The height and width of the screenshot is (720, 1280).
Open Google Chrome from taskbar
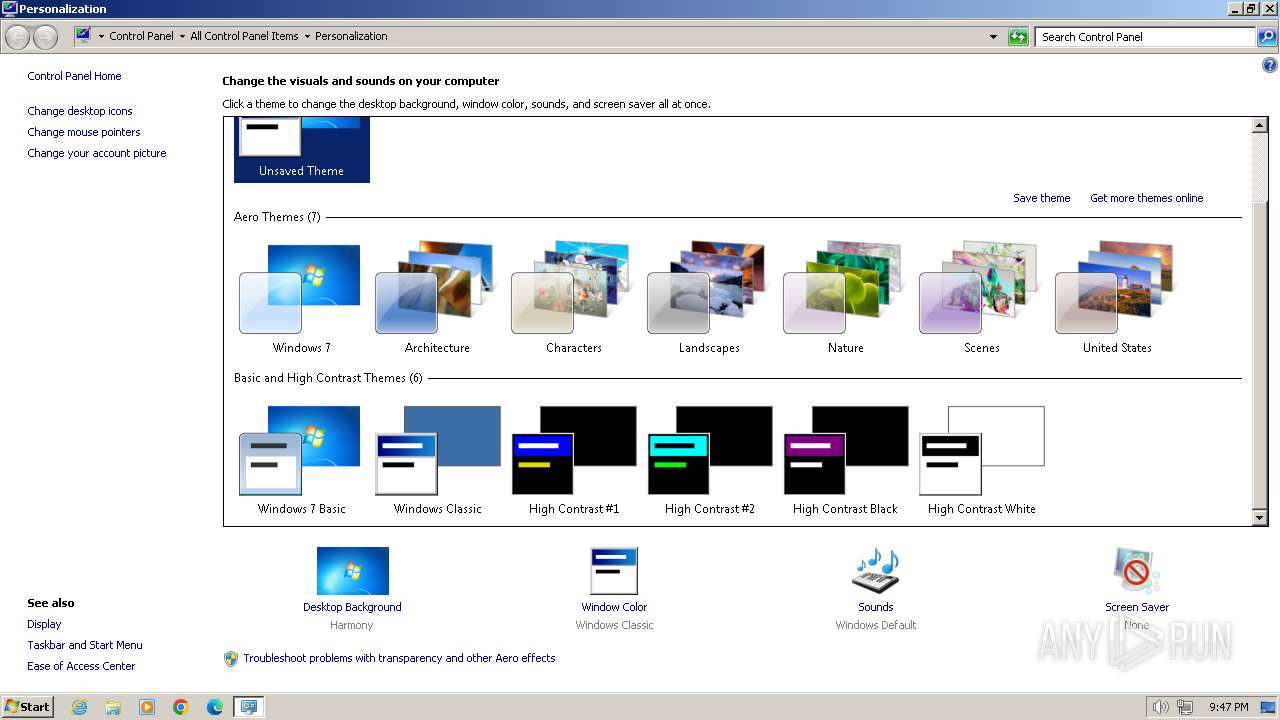click(181, 707)
